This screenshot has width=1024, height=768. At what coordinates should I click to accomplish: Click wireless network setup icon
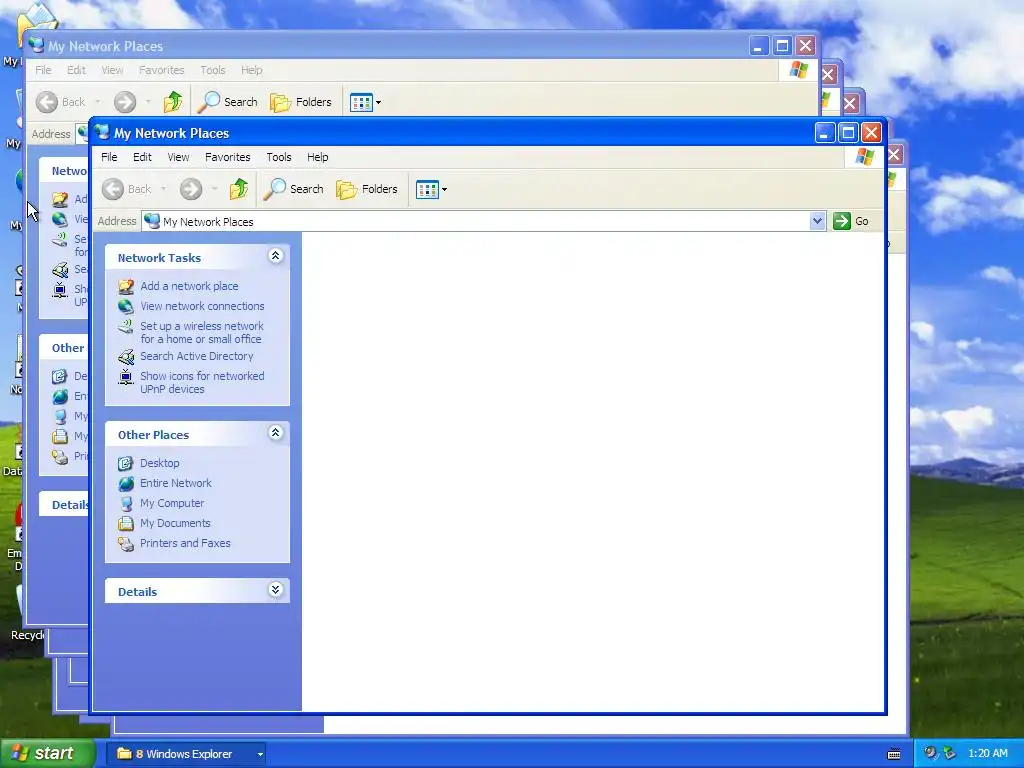pyautogui.click(x=125, y=326)
